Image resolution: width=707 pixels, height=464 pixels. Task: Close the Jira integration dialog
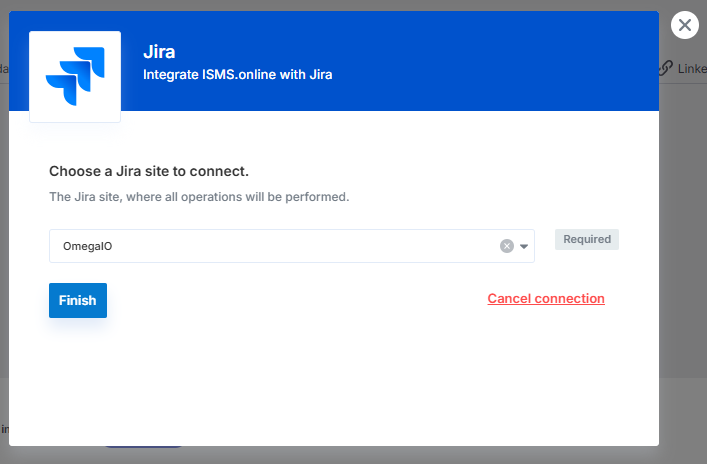[x=684, y=25]
